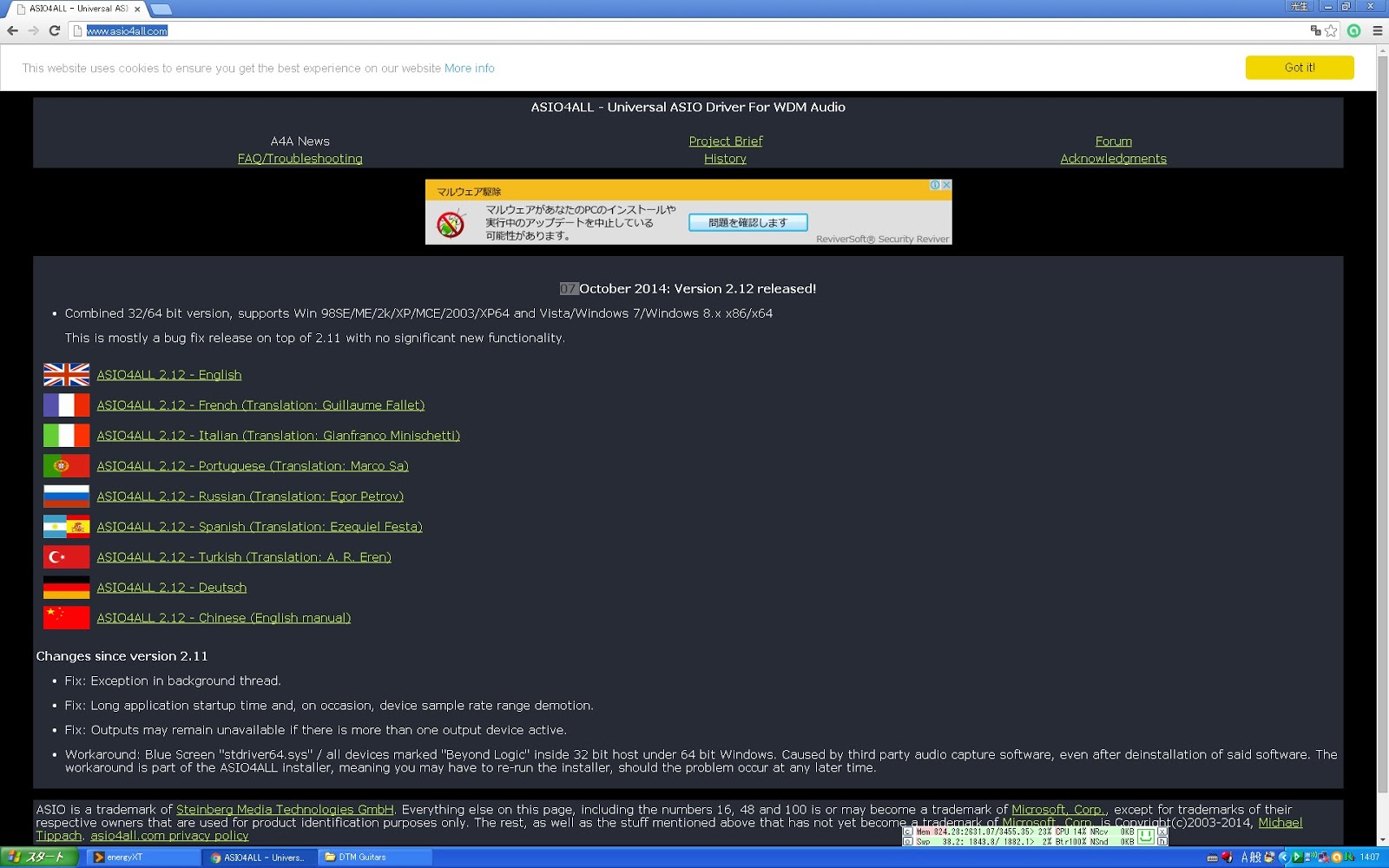Open the History link
Screen dimensions: 1389x868
click(725, 158)
